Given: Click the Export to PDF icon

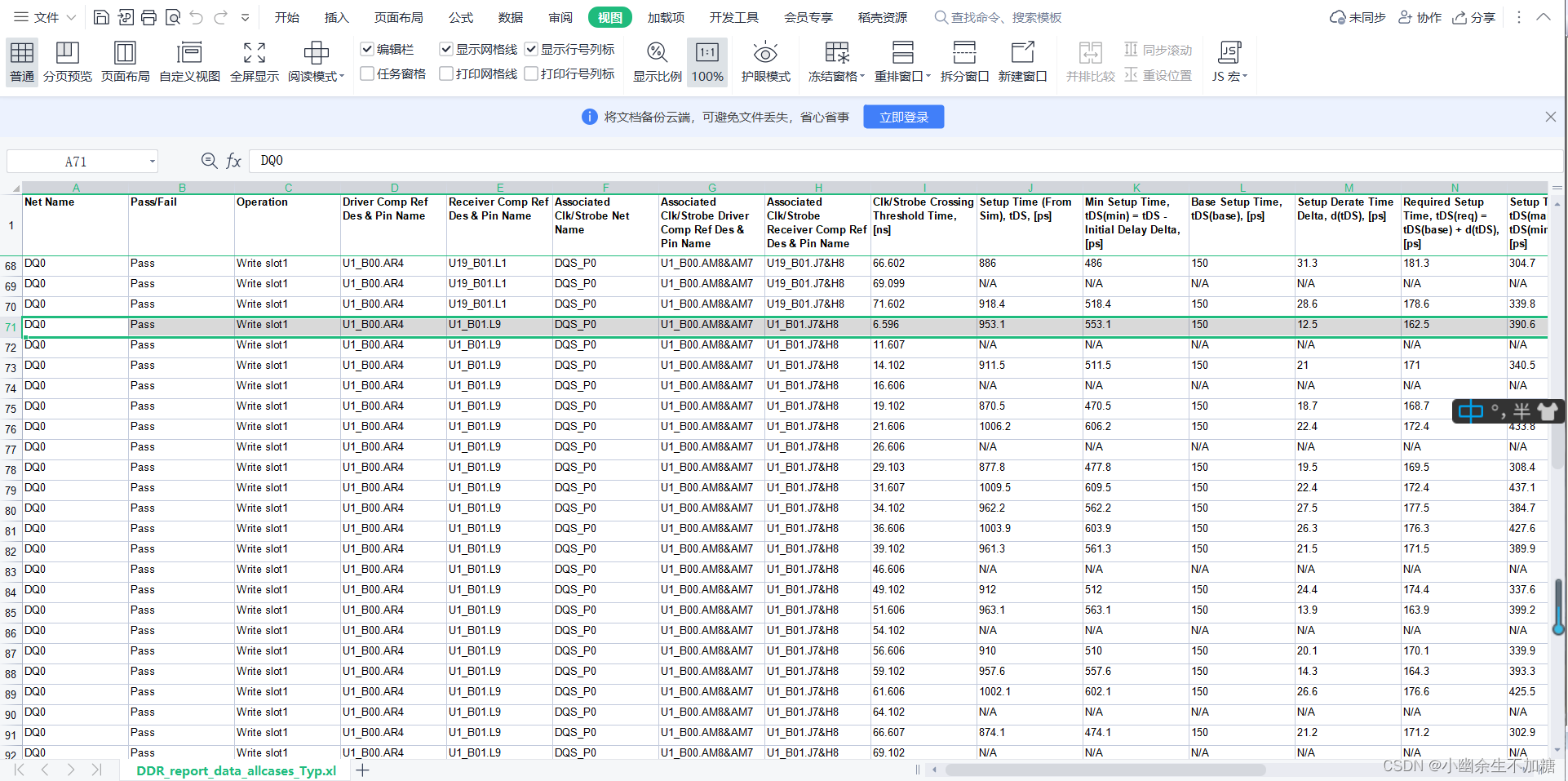Looking at the screenshot, I should tap(125, 17).
